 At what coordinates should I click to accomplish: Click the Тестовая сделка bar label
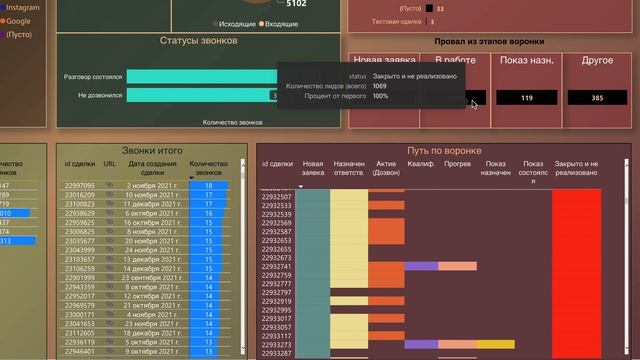(x=396, y=22)
